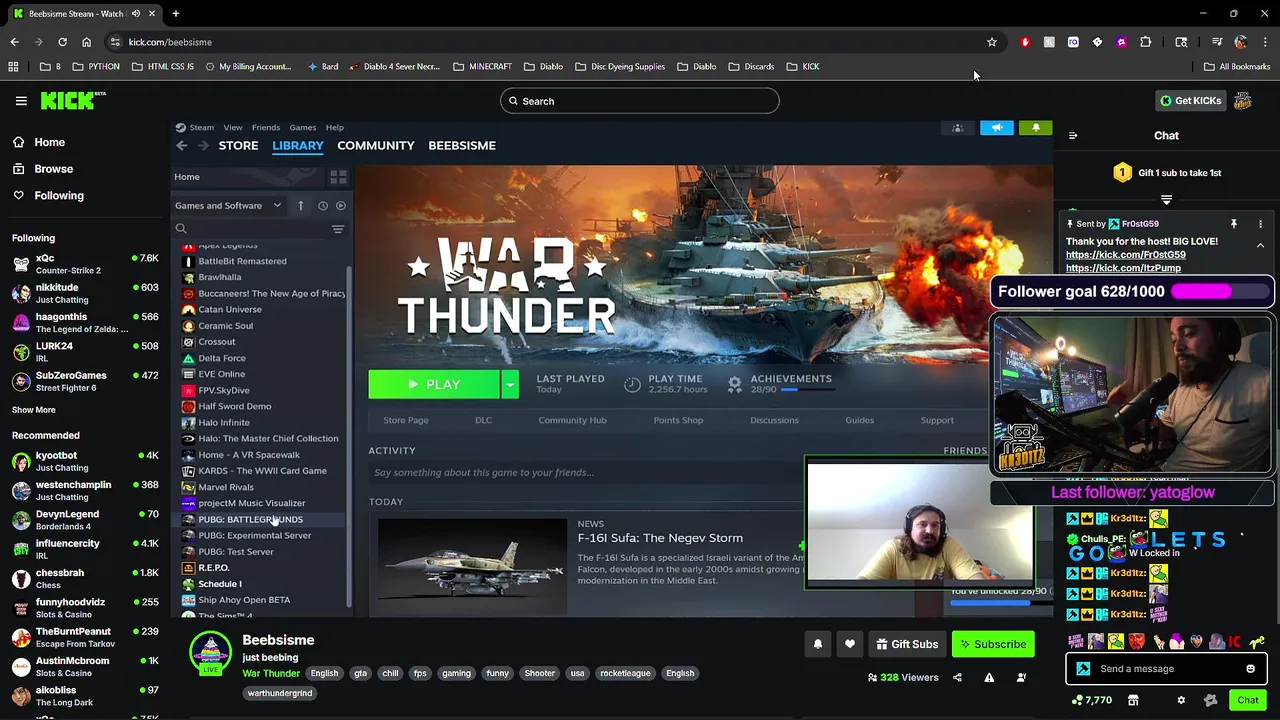The width and height of the screenshot is (1280, 720).
Task: Click Show More under Following
Action: click(x=33, y=410)
